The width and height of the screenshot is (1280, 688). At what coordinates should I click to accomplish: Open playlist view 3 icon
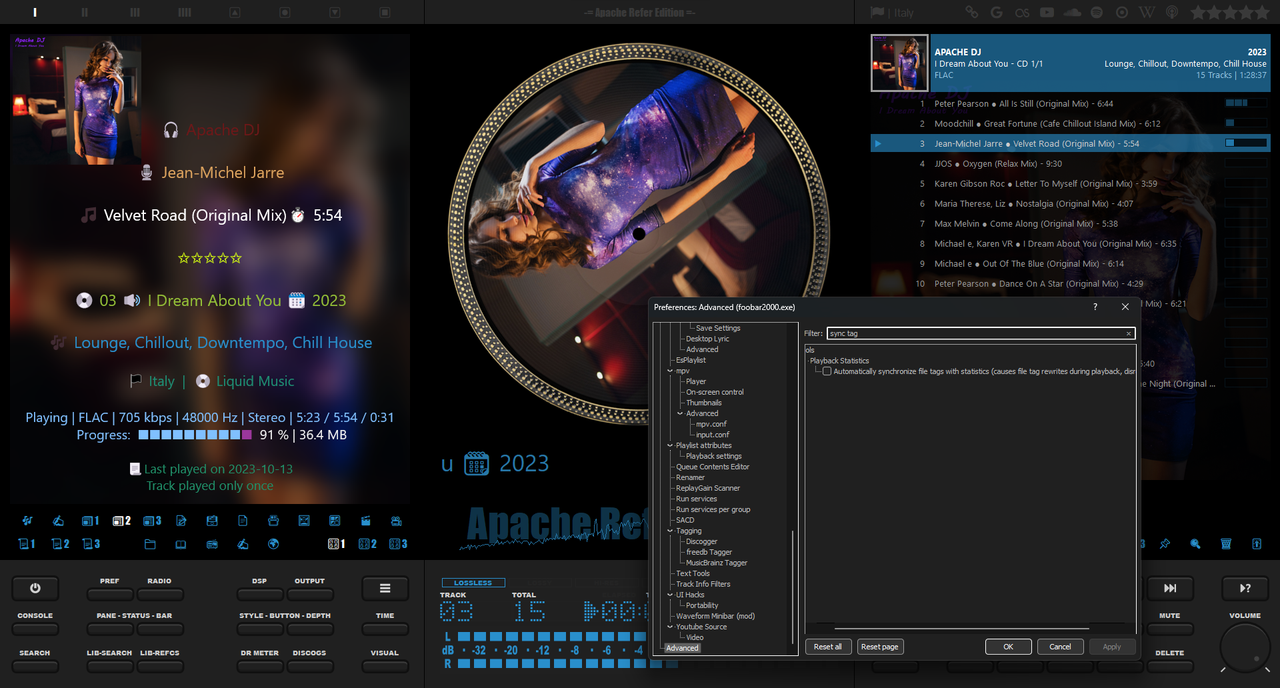point(91,544)
